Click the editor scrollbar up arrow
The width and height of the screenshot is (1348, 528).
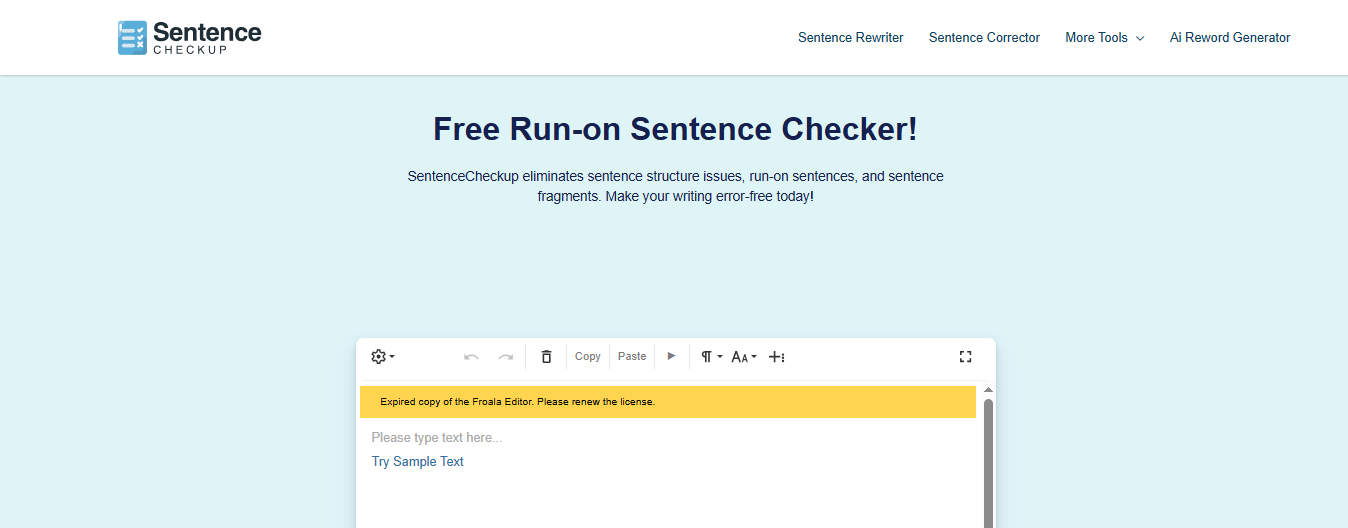click(989, 390)
